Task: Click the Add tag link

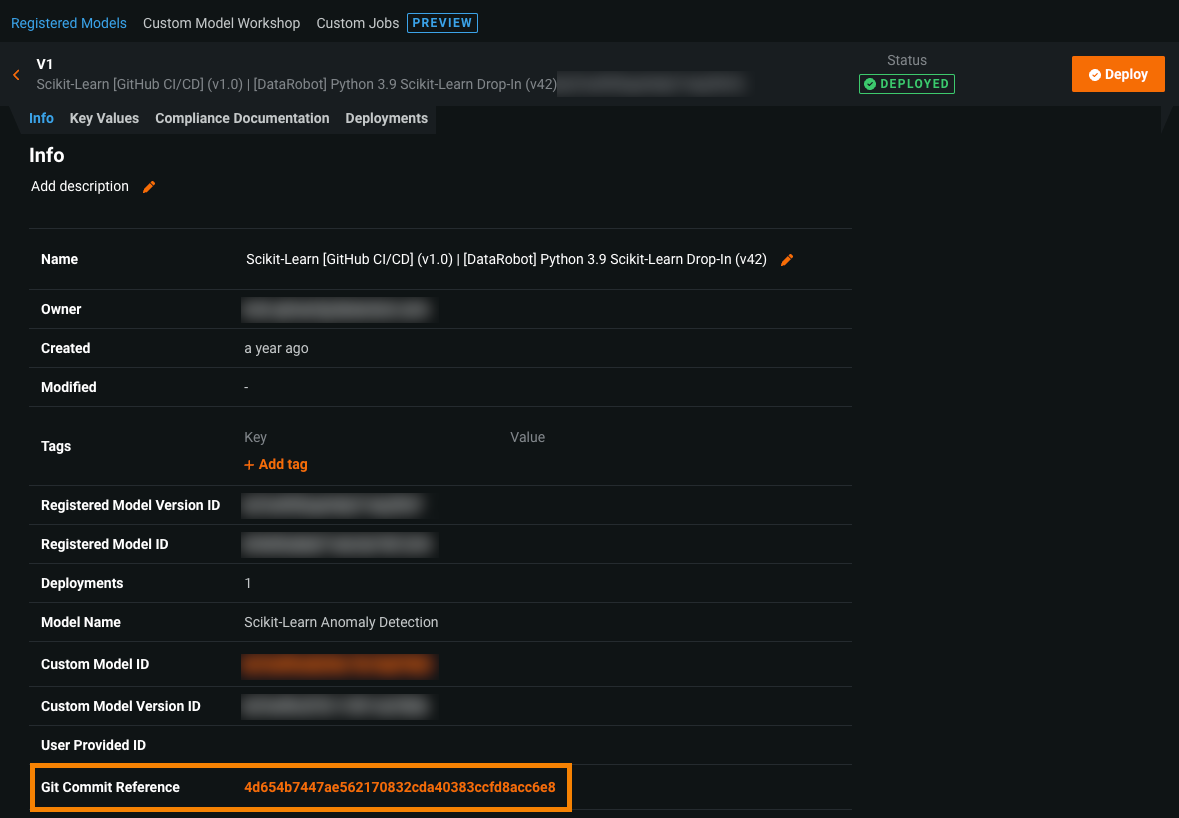Action: tap(275, 465)
